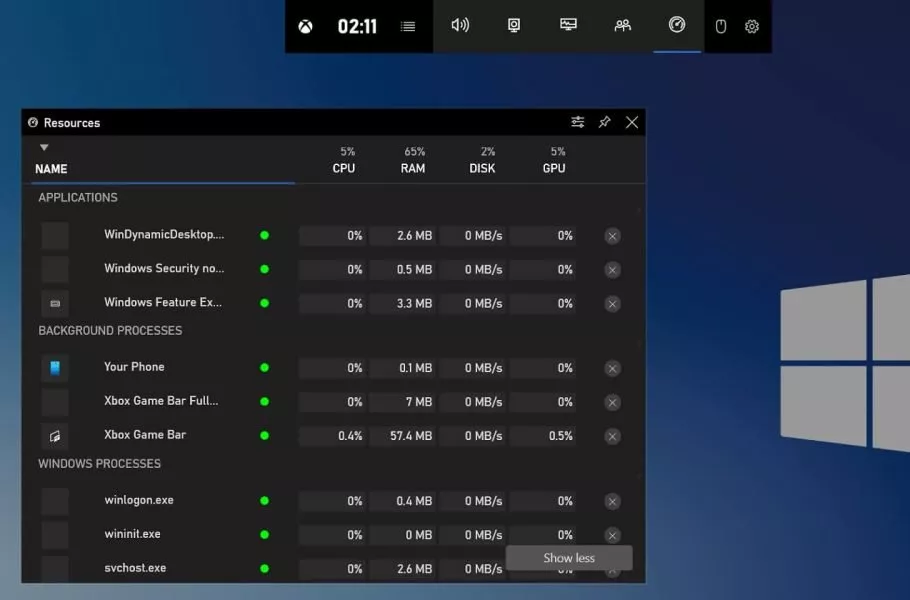910x600 pixels.
Task: End the wininit.exe process
Action: 612,535
